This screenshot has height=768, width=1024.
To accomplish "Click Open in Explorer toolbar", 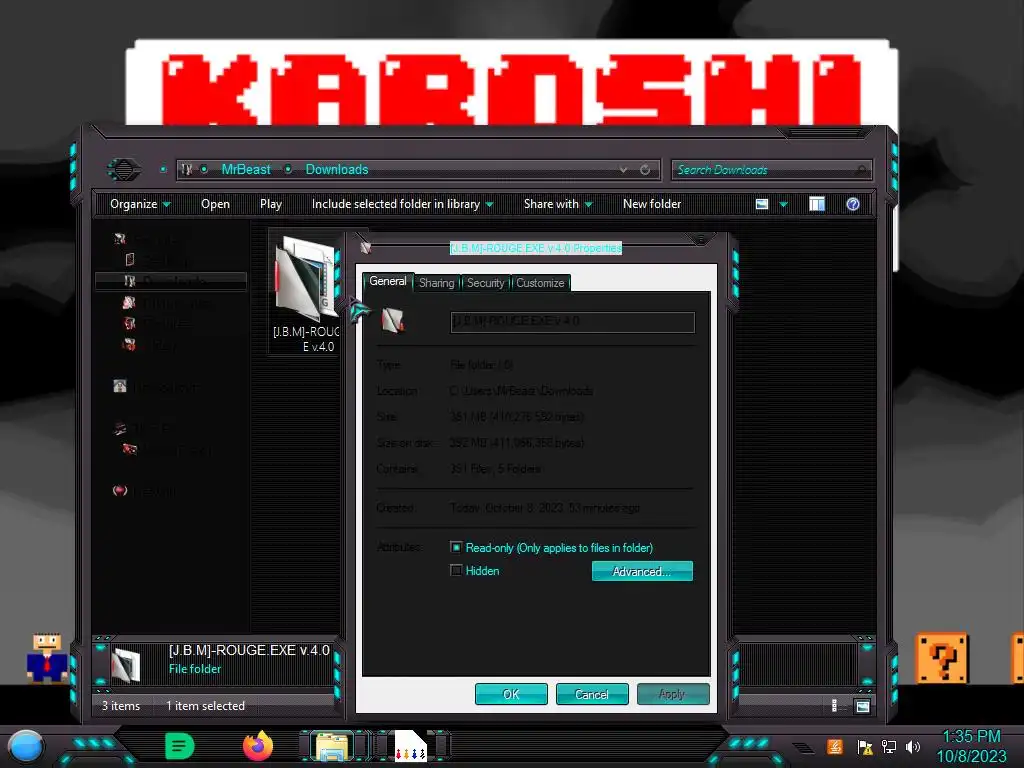I will [216, 204].
